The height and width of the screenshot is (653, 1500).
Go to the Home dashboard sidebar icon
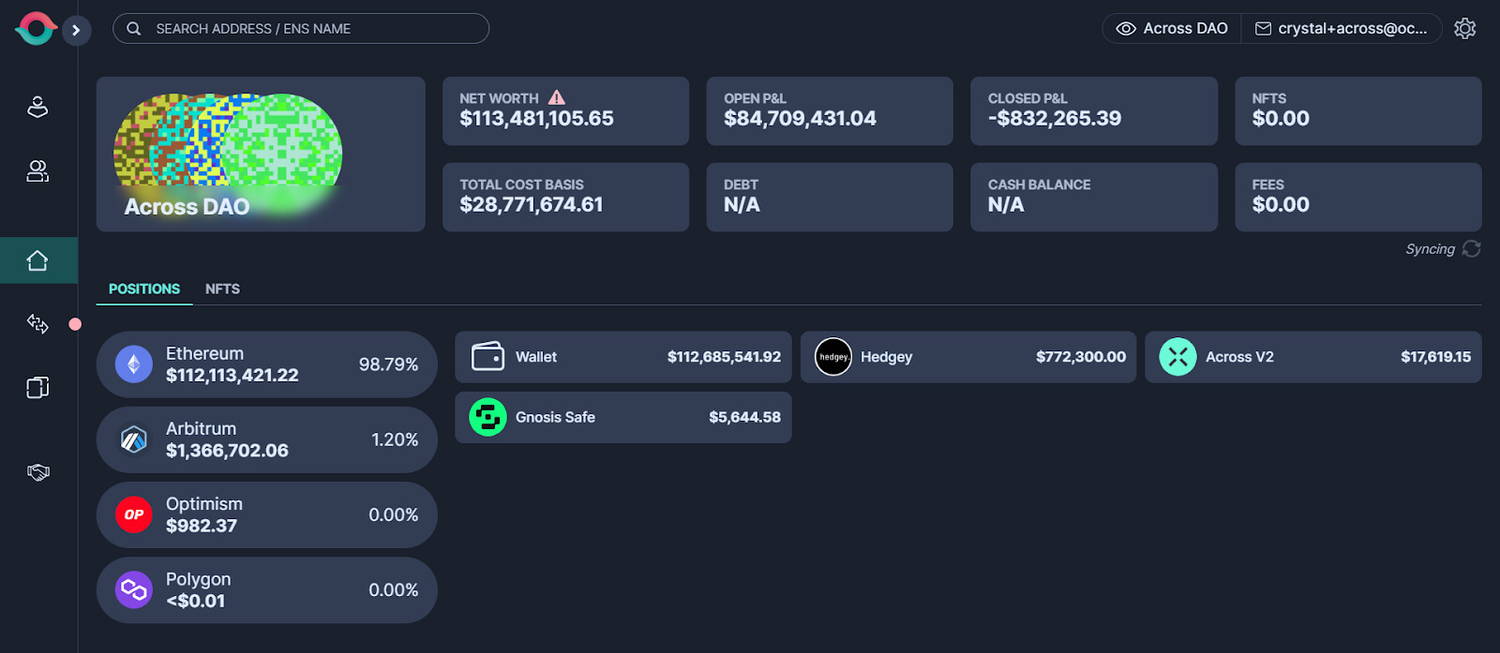[38, 261]
